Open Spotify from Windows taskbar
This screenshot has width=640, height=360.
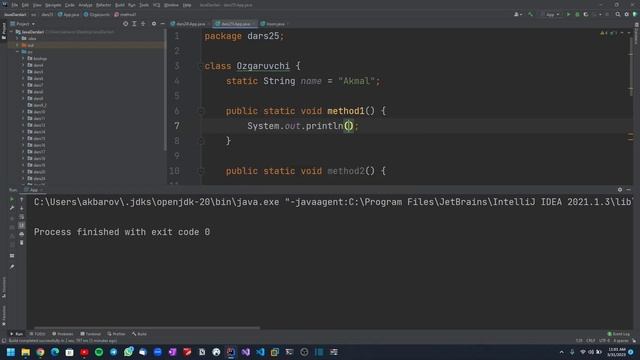[x=99, y=352]
